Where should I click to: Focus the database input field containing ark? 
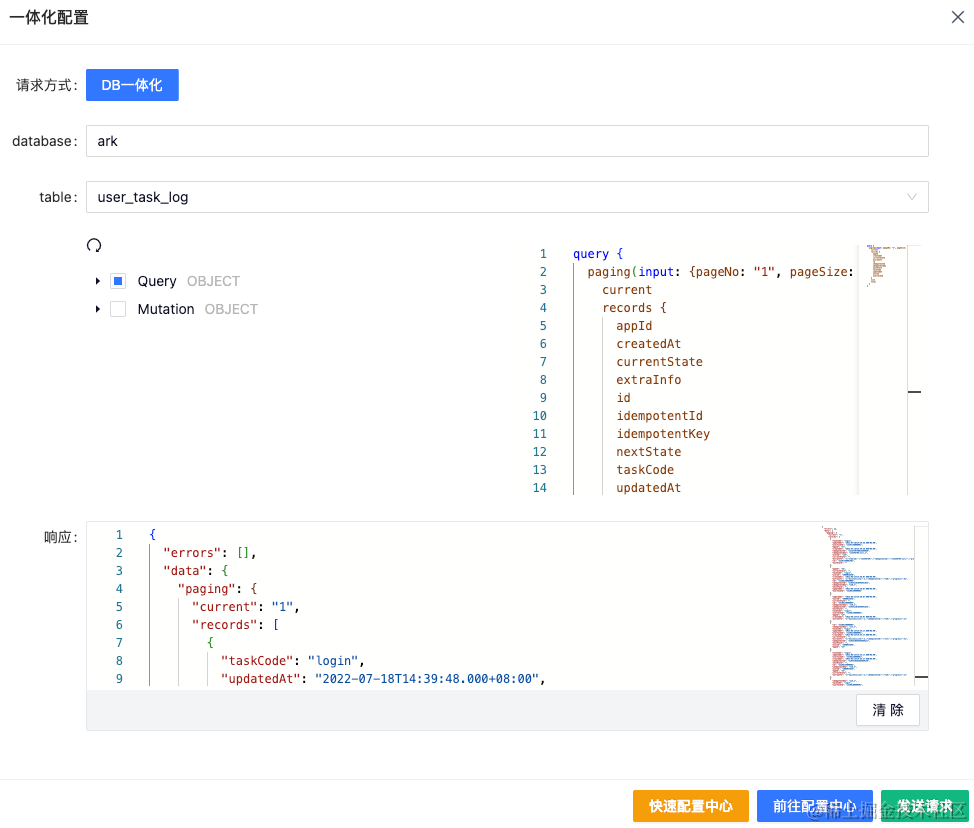pyautogui.click(x=507, y=141)
